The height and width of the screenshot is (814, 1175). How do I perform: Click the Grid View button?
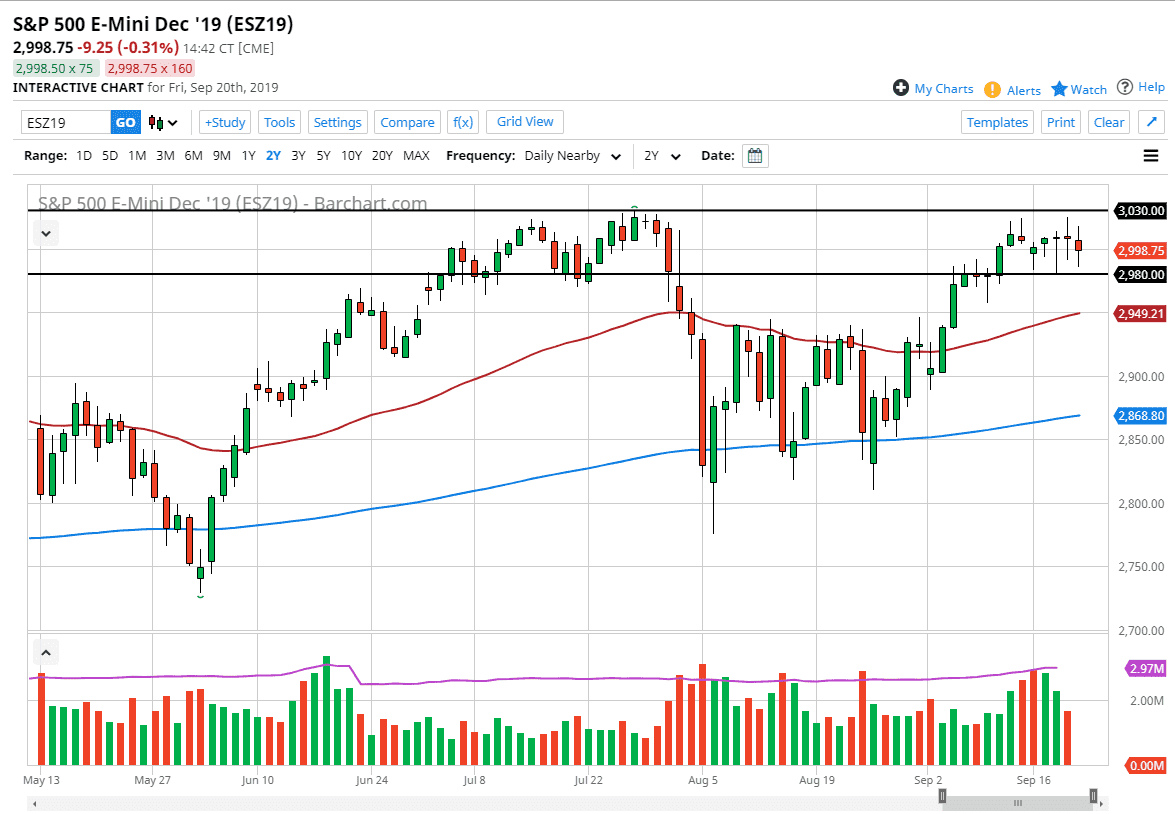[525, 121]
